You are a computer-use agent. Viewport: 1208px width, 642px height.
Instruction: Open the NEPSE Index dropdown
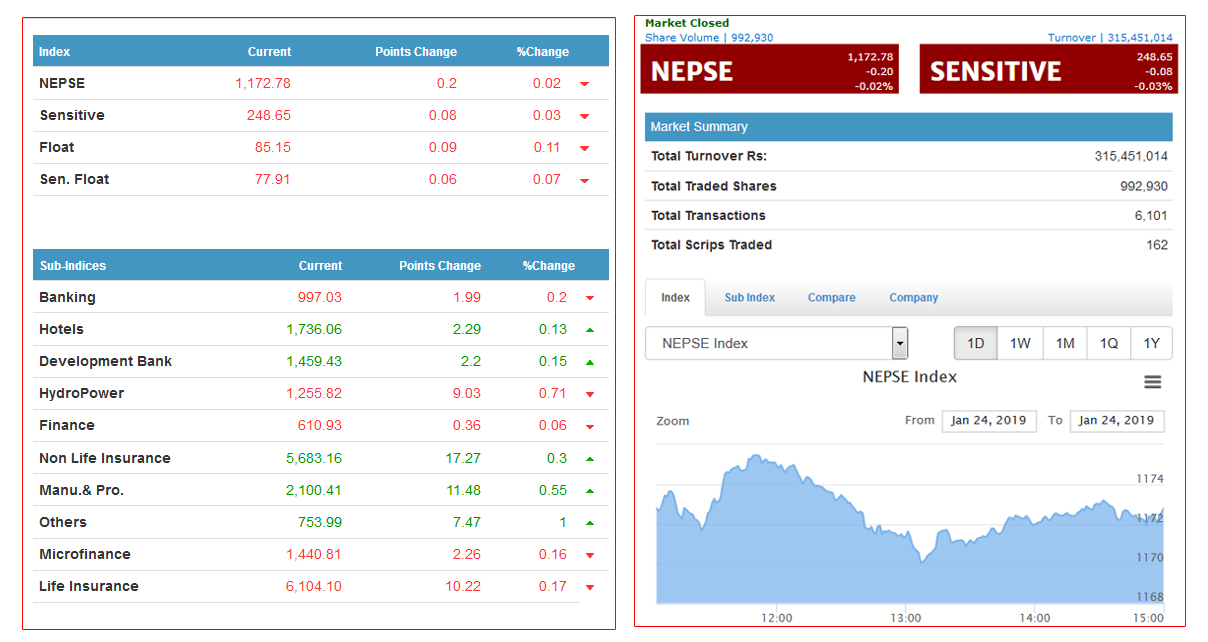[x=776, y=343]
